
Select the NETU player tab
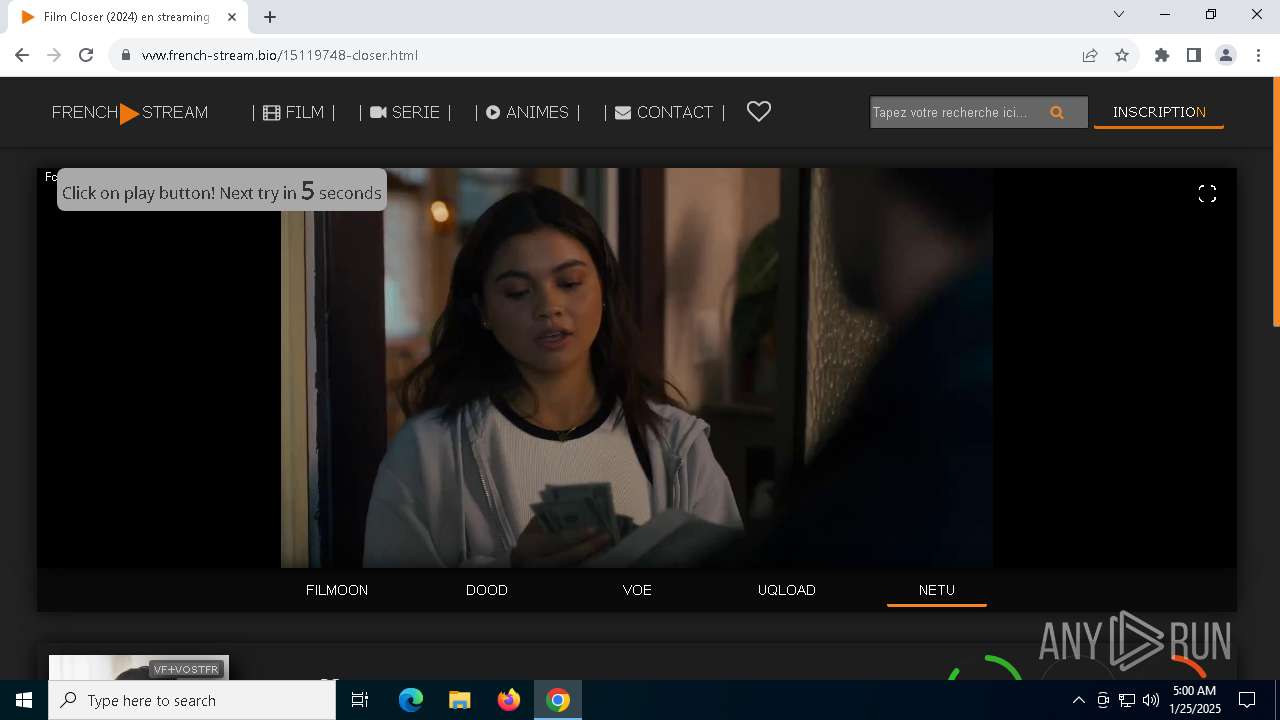click(x=937, y=590)
